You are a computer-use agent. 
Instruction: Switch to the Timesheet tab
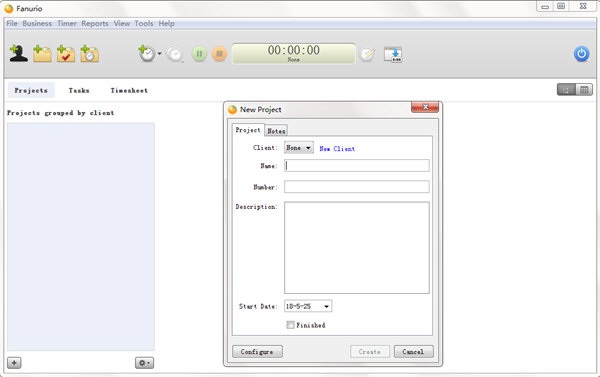tap(129, 90)
